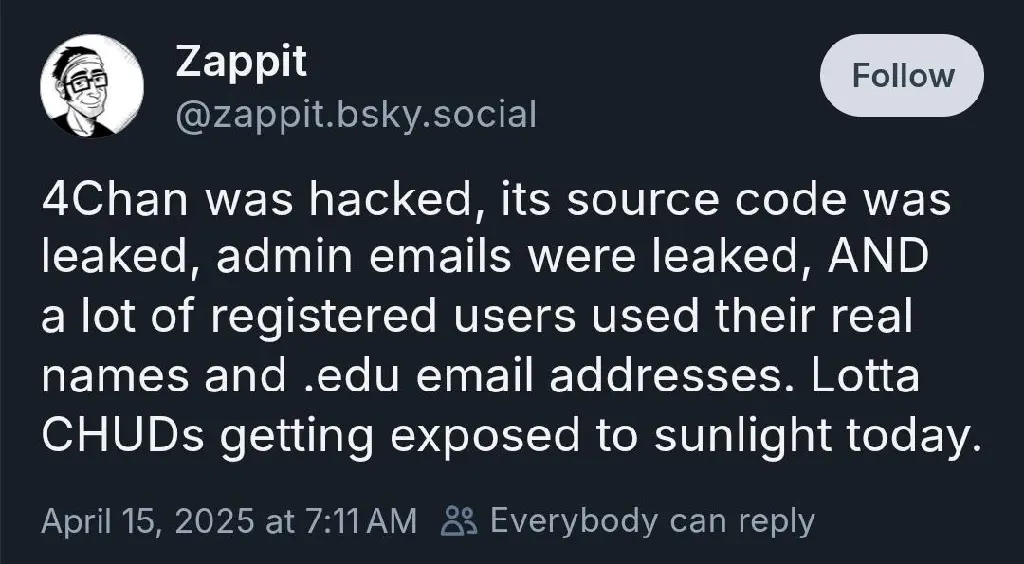Click the word 4Chan in the post
Image resolution: width=1024 pixels, height=564 pixels.
114,199
